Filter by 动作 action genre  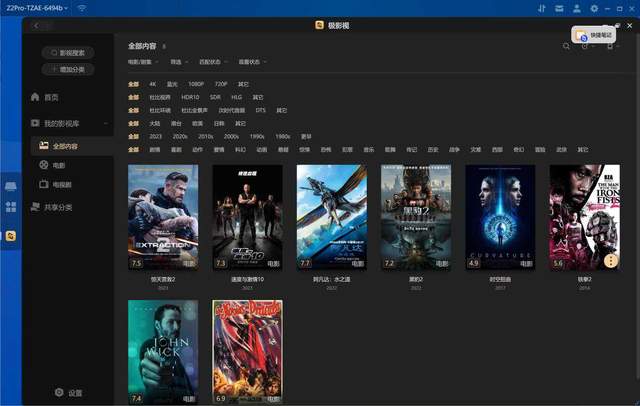click(198, 149)
